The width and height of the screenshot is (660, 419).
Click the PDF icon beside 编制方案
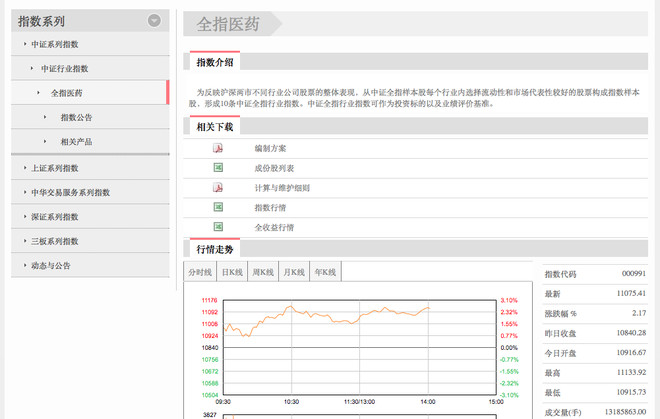218,148
